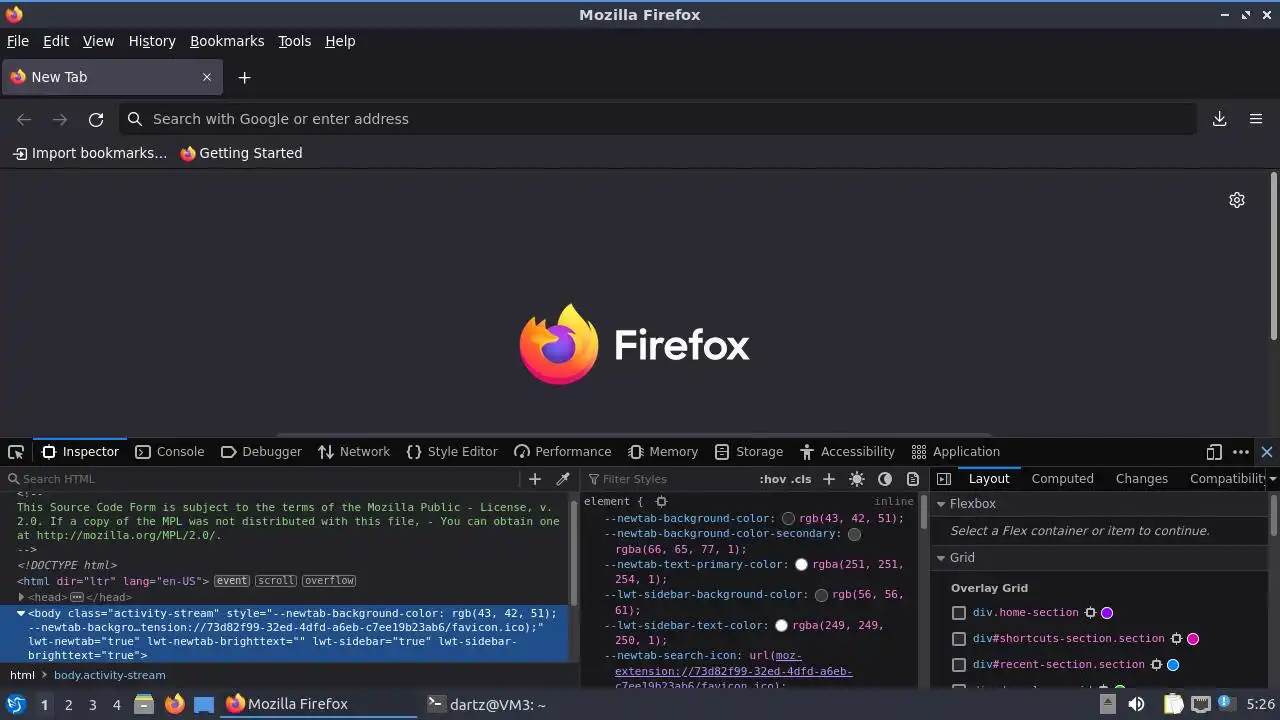Open the Firefox hamburger application menu

tap(1256, 119)
